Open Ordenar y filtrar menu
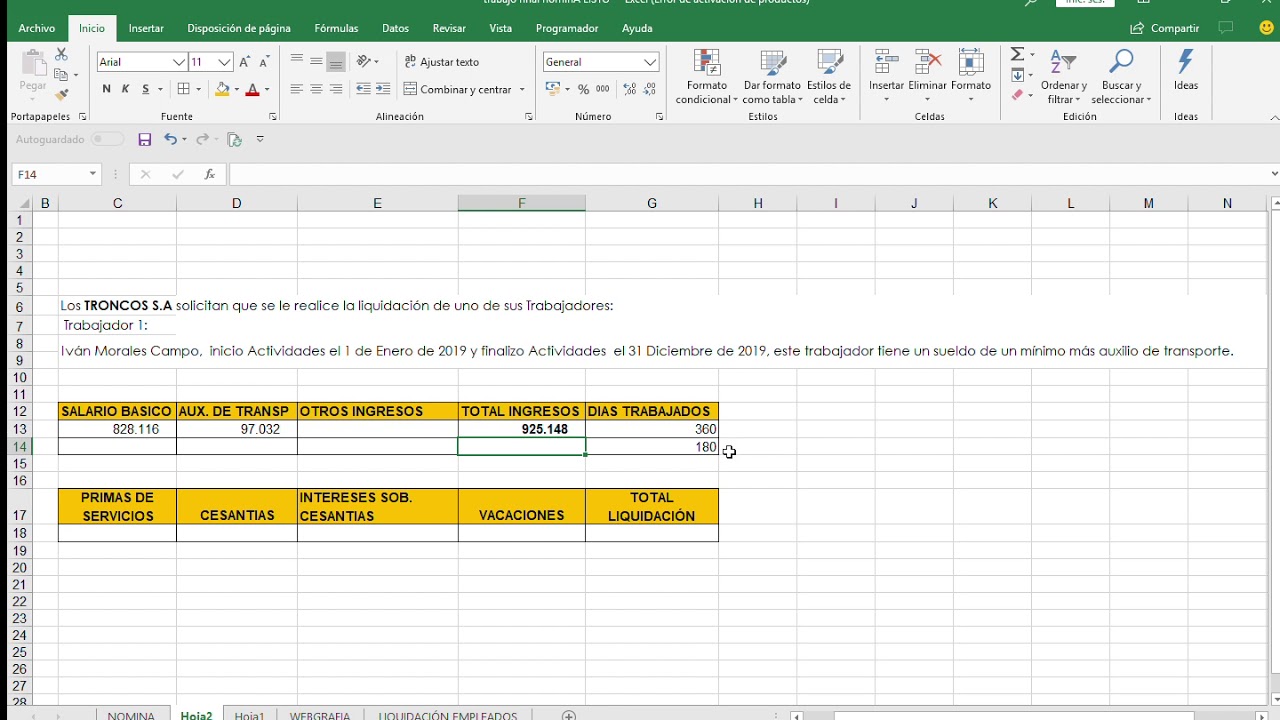The image size is (1280, 720). (1064, 77)
